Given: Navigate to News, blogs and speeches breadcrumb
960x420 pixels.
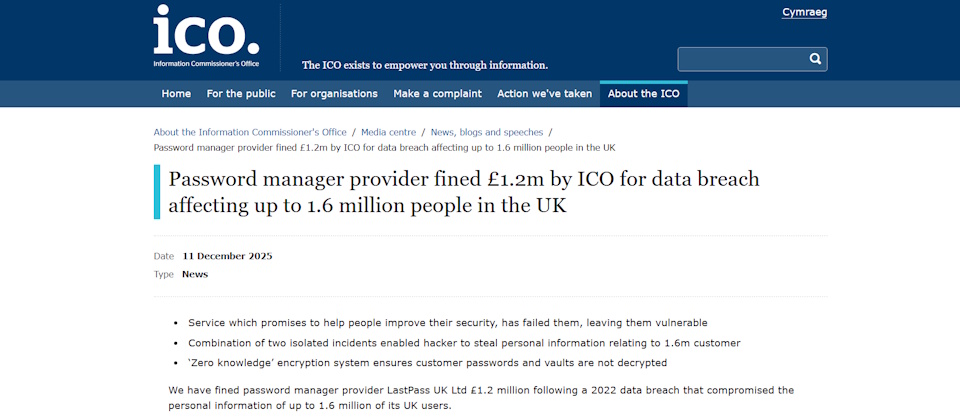Looking at the screenshot, I should pos(487,132).
